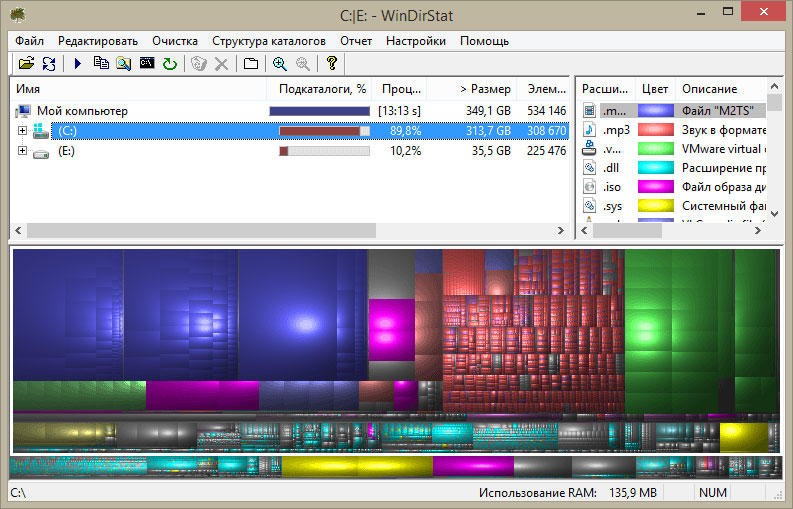Click the .mp3 music note file icon
793x509 pixels.
589,130
